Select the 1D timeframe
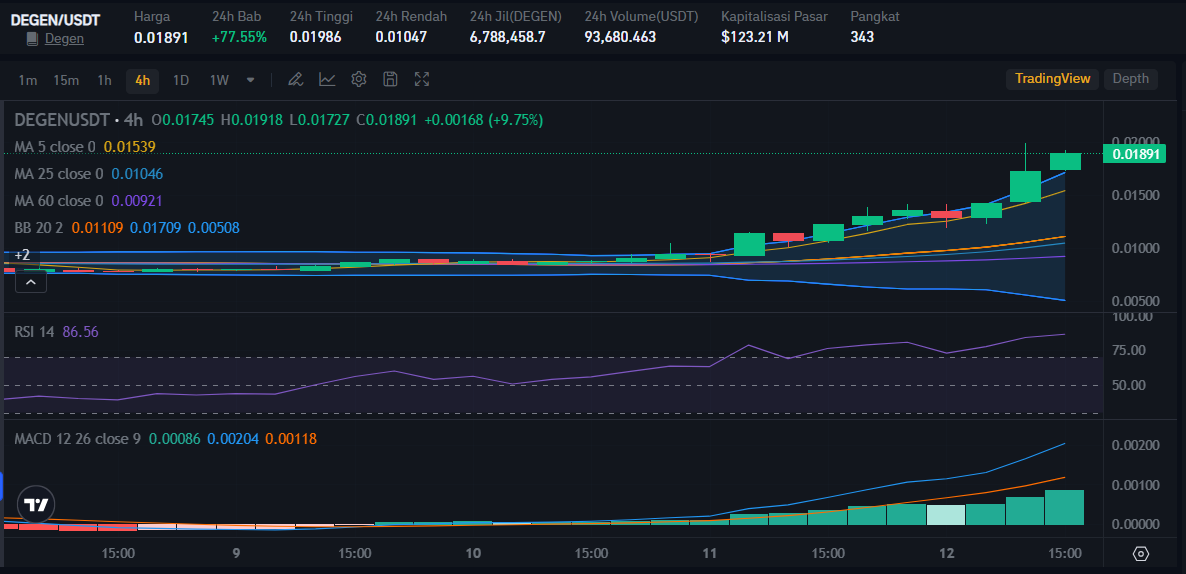 [181, 80]
